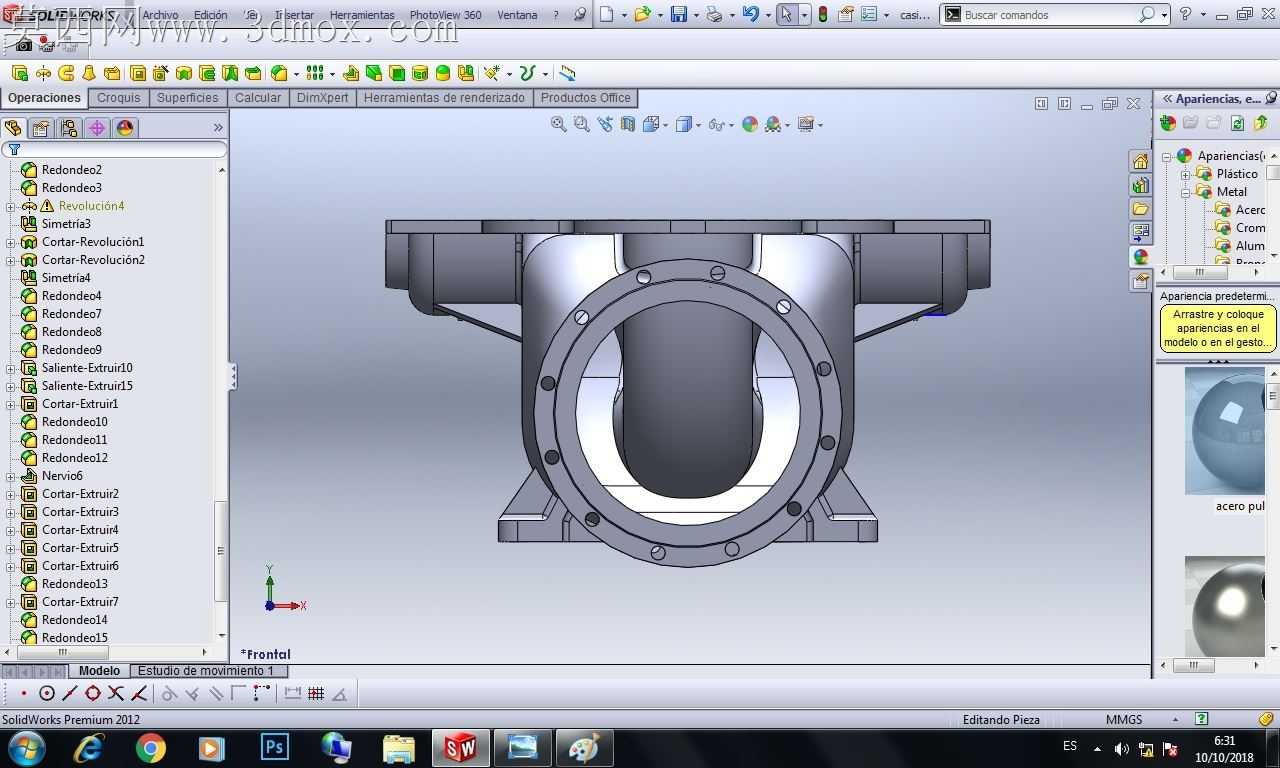Open the PropertyManager tab icon
Image resolution: width=1280 pixels, height=768 pixels.
[x=41, y=128]
